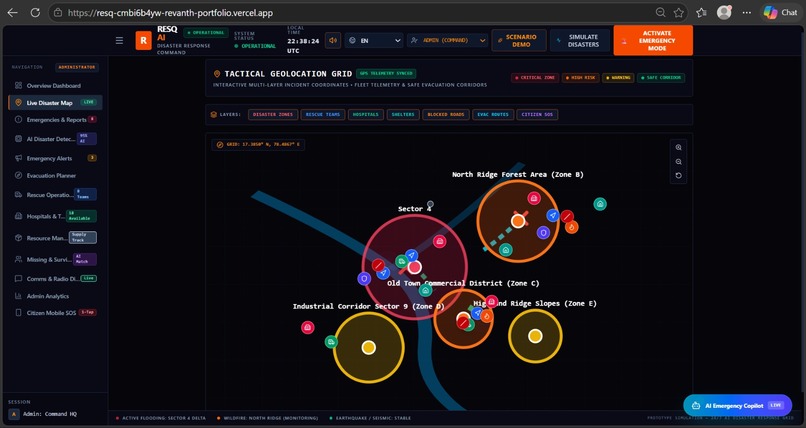Go to AI Disaster Detection page

point(55,139)
